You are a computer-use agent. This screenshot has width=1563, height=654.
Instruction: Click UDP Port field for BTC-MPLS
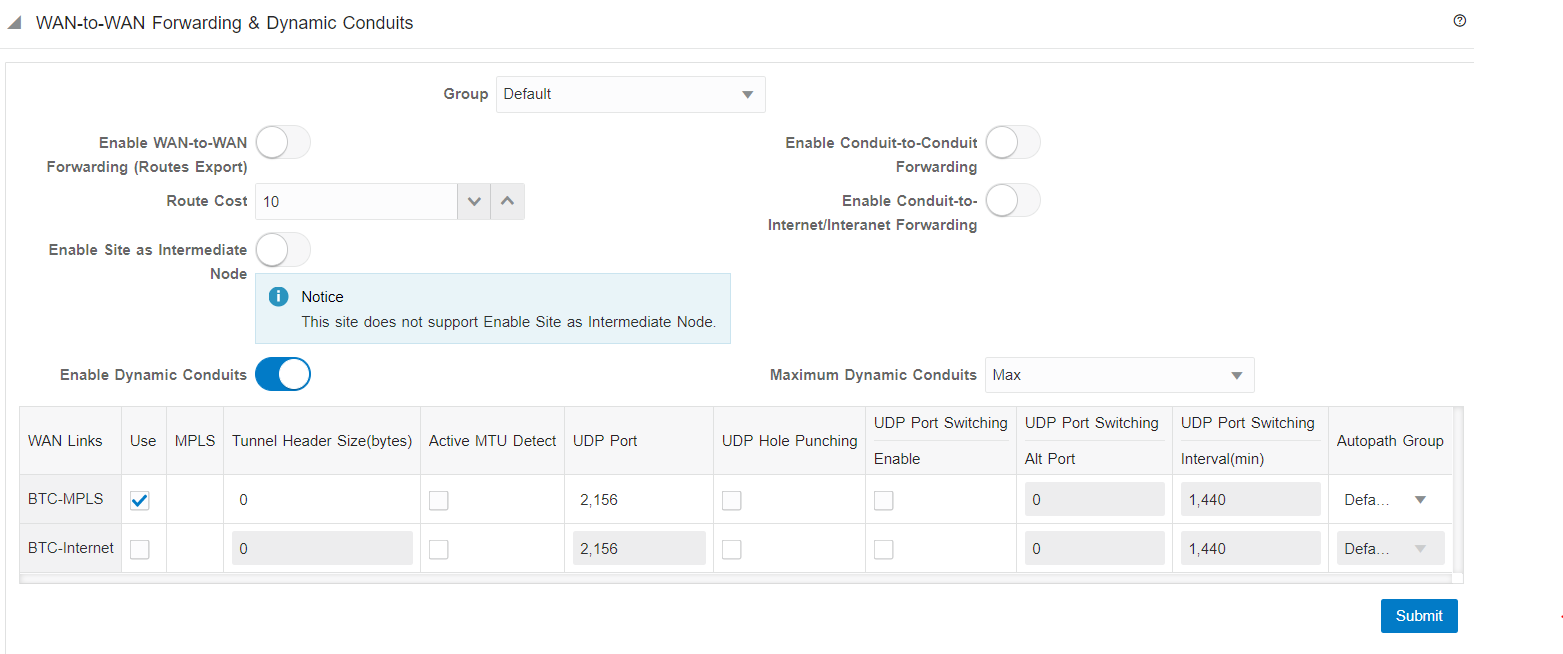coord(638,500)
